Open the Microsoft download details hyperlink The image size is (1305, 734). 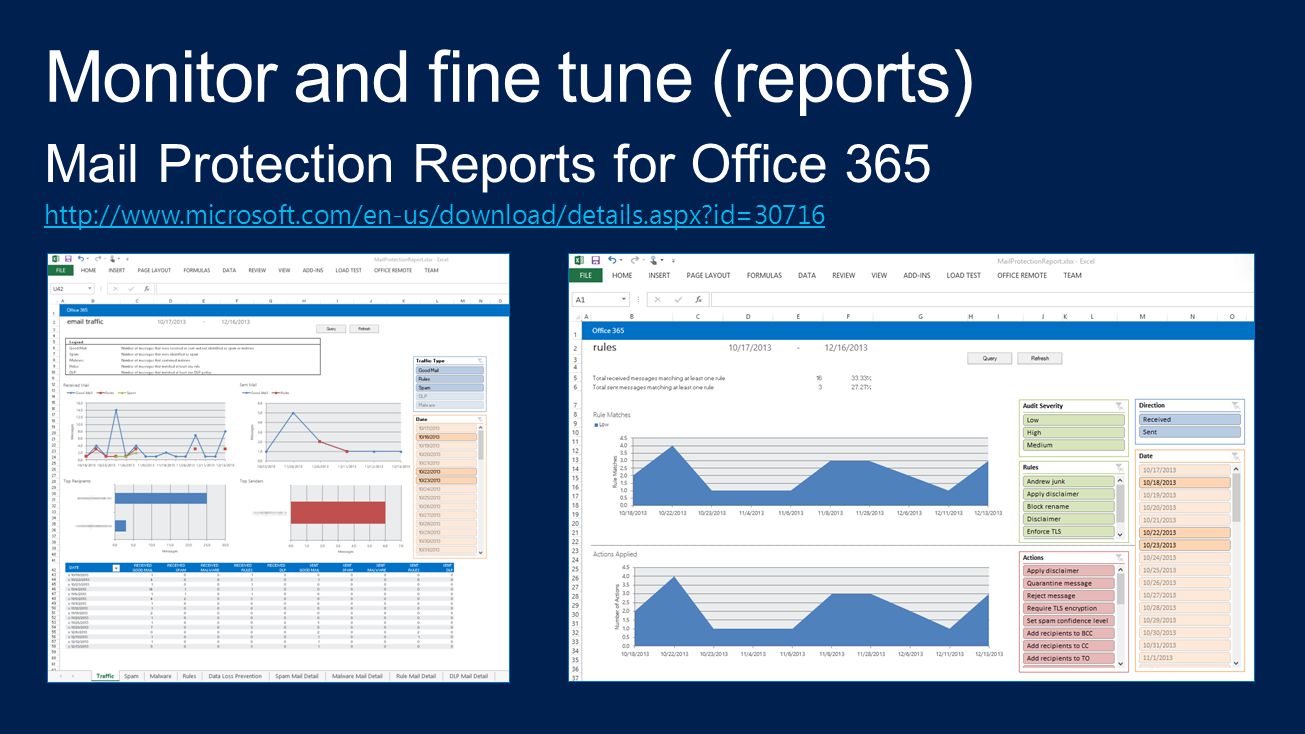click(435, 214)
